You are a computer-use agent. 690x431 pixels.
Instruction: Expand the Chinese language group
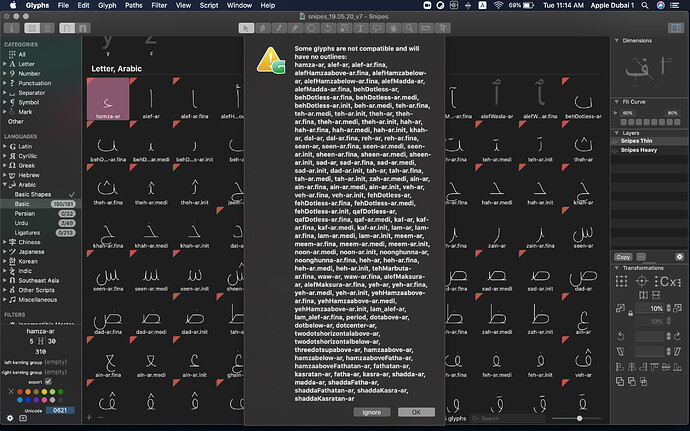pos(5,242)
